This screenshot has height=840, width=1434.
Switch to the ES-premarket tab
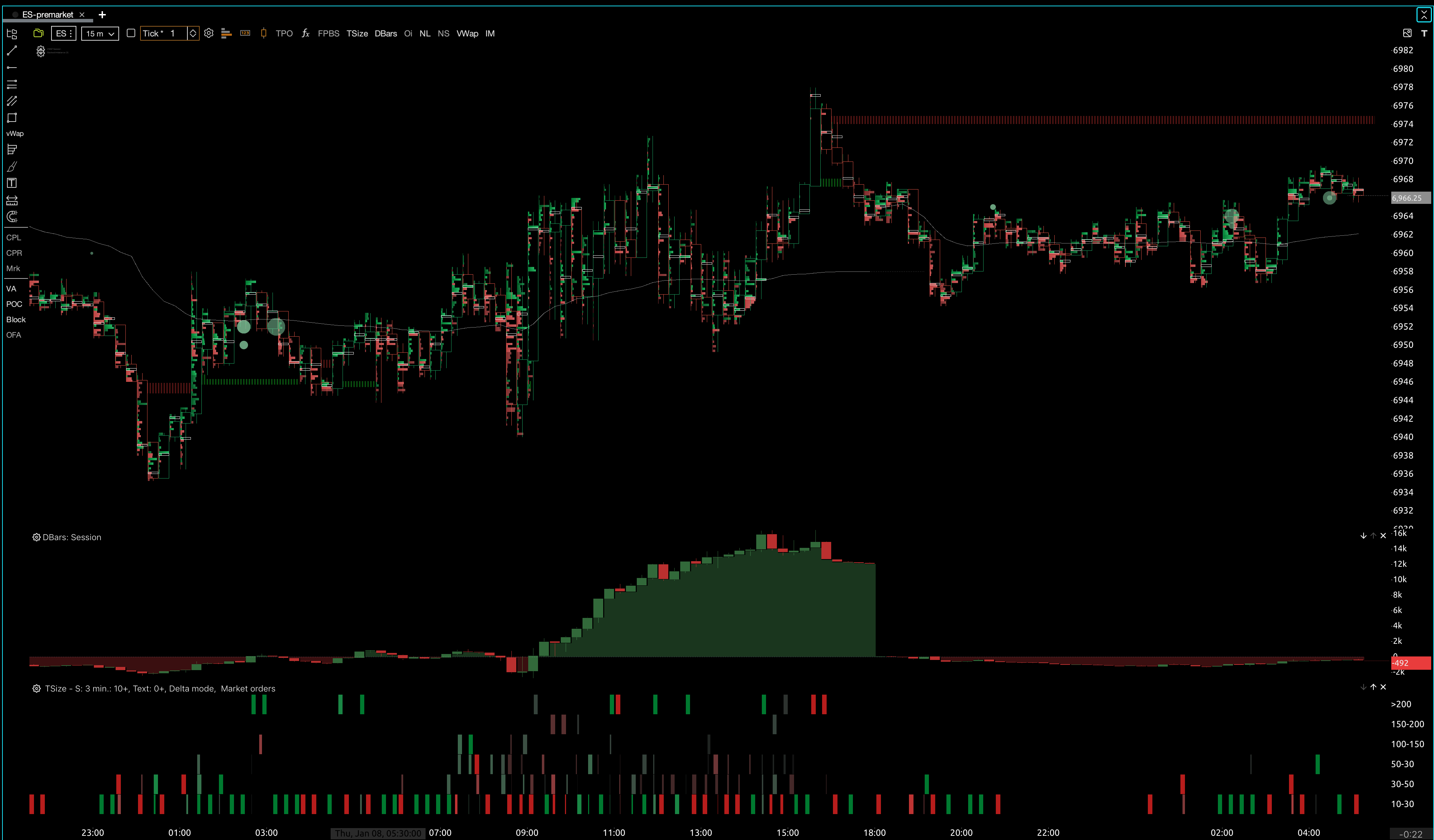click(48, 15)
